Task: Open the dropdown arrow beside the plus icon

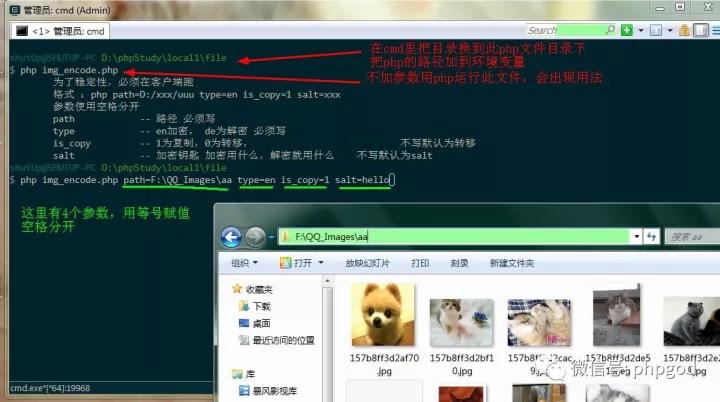Action: click(x=641, y=30)
